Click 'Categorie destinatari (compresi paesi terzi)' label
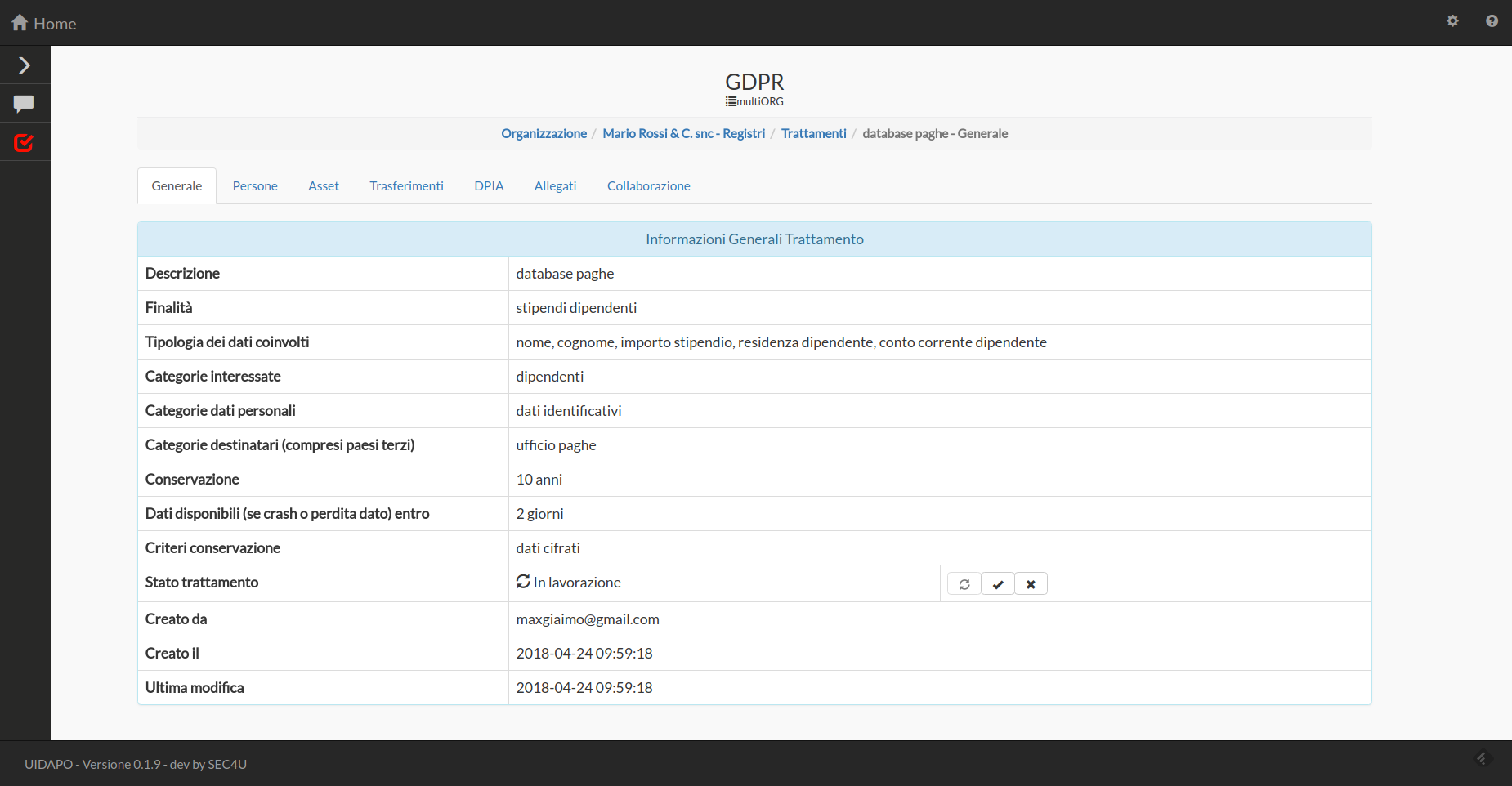 pyautogui.click(x=280, y=445)
